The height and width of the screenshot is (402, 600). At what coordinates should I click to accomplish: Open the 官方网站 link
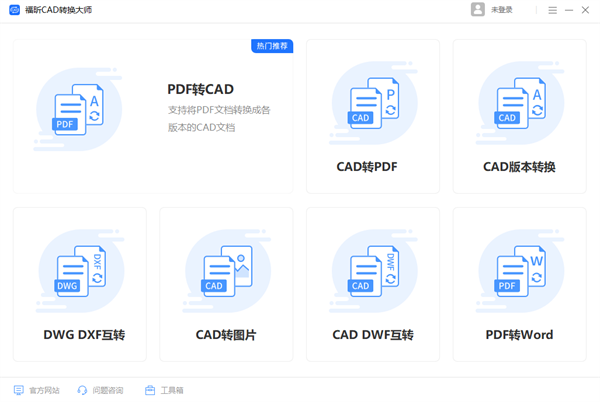point(44,391)
